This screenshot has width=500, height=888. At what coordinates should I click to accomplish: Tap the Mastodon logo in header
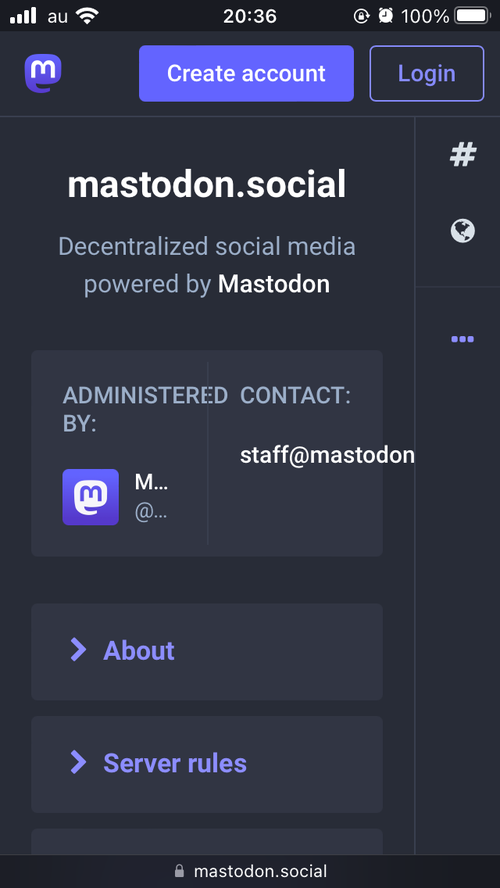tap(43, 73)
